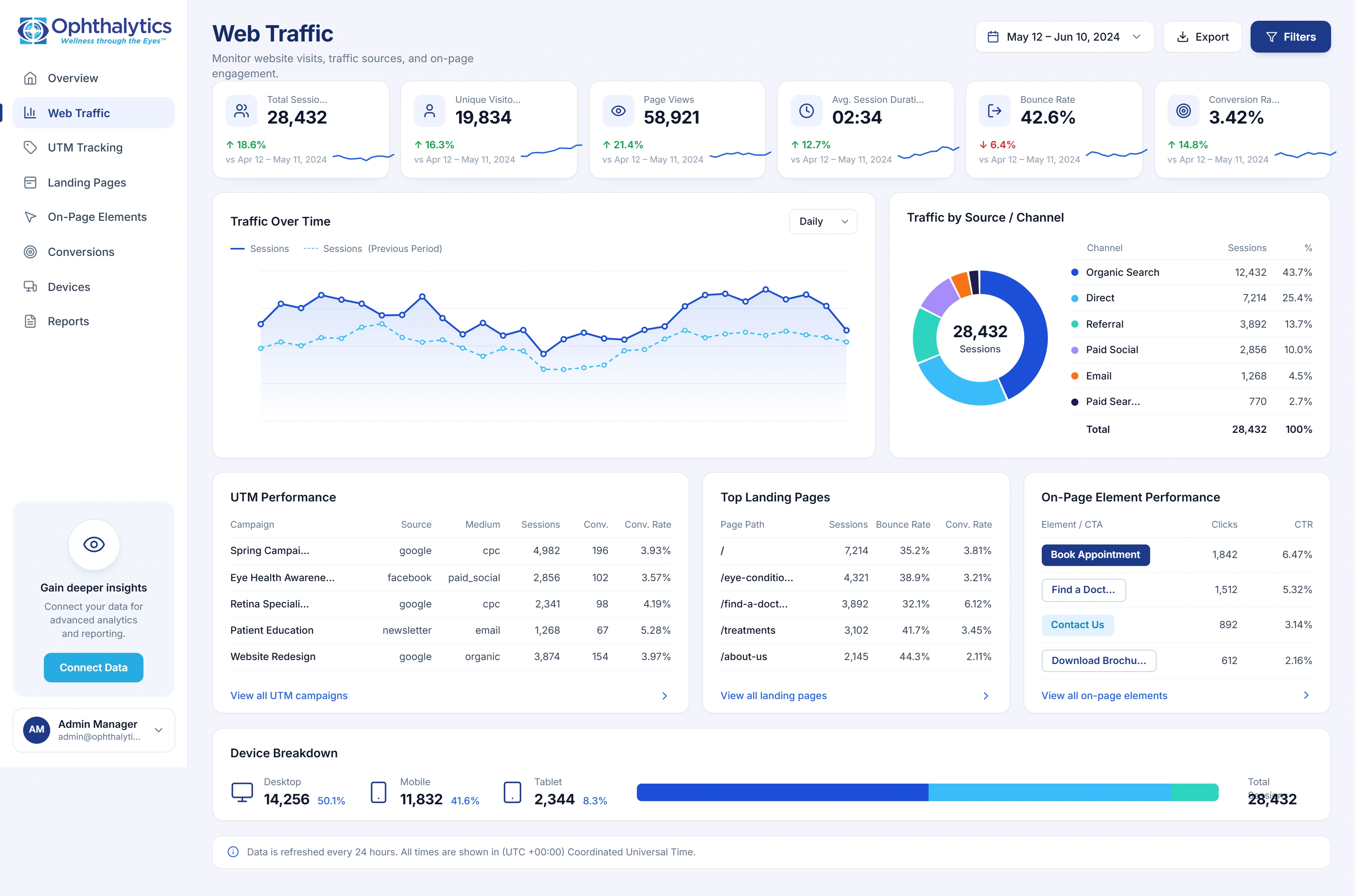Open View all UTM campaigns link
The height and width of the screenshot is (896, 1355).
(289, 696)
